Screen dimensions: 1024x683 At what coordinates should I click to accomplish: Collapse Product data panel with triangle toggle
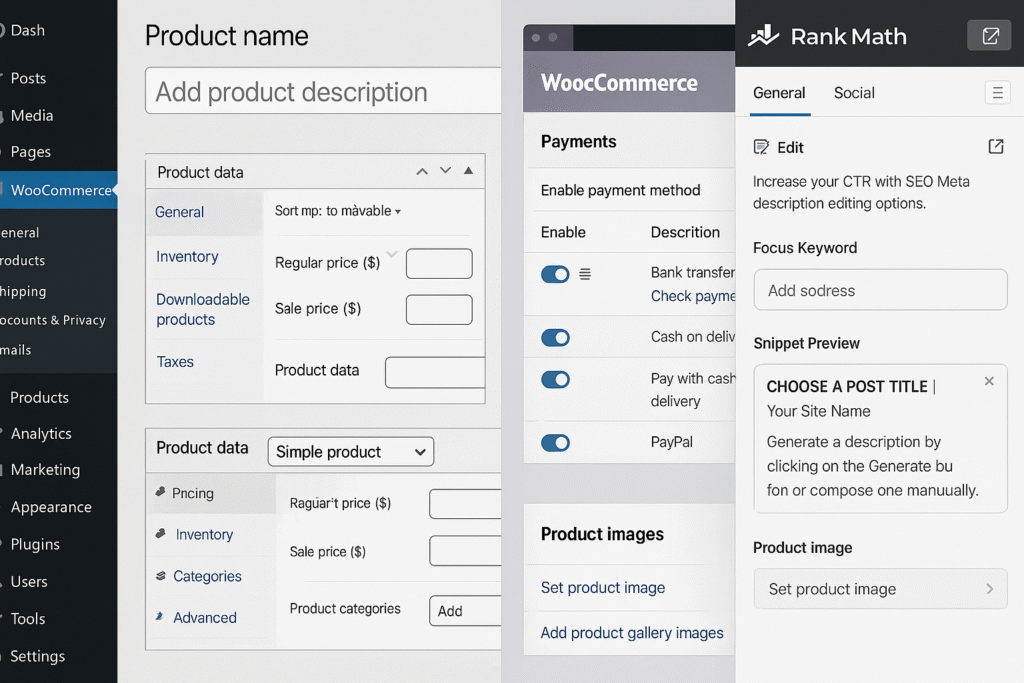point(468,170)
